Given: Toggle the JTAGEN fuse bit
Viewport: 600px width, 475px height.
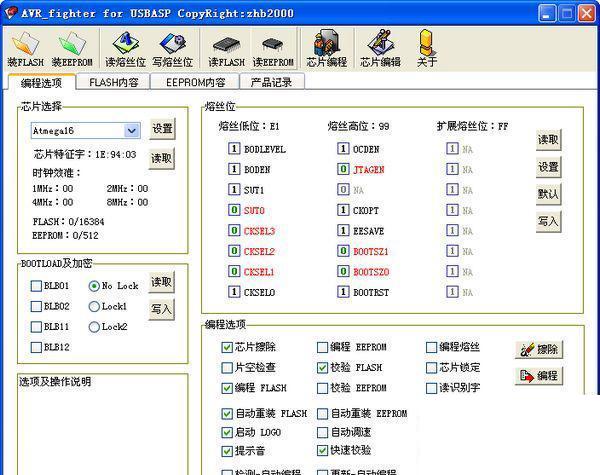Looking at the screenshot, I should (343, 169).
